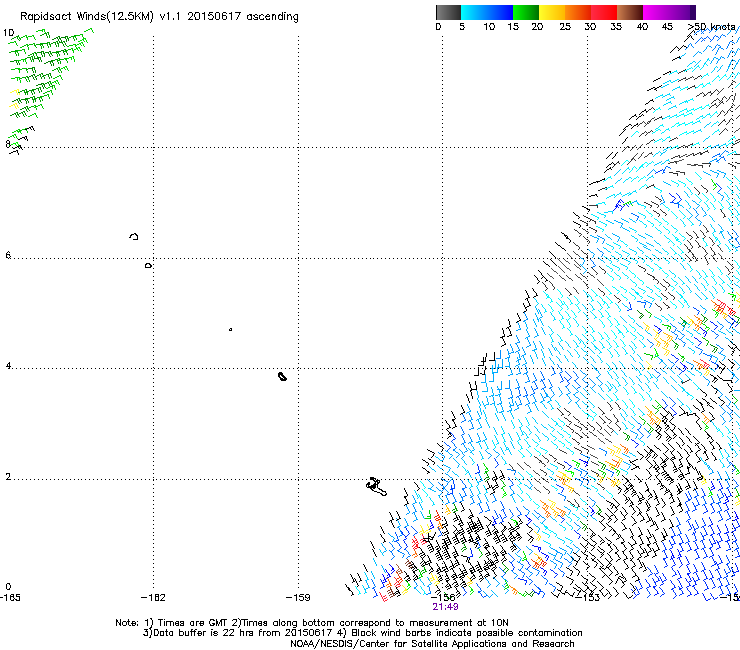Click the longitude label '-156'
The height and width of the screenshot is (650, 740).
[x=443, y=598]
